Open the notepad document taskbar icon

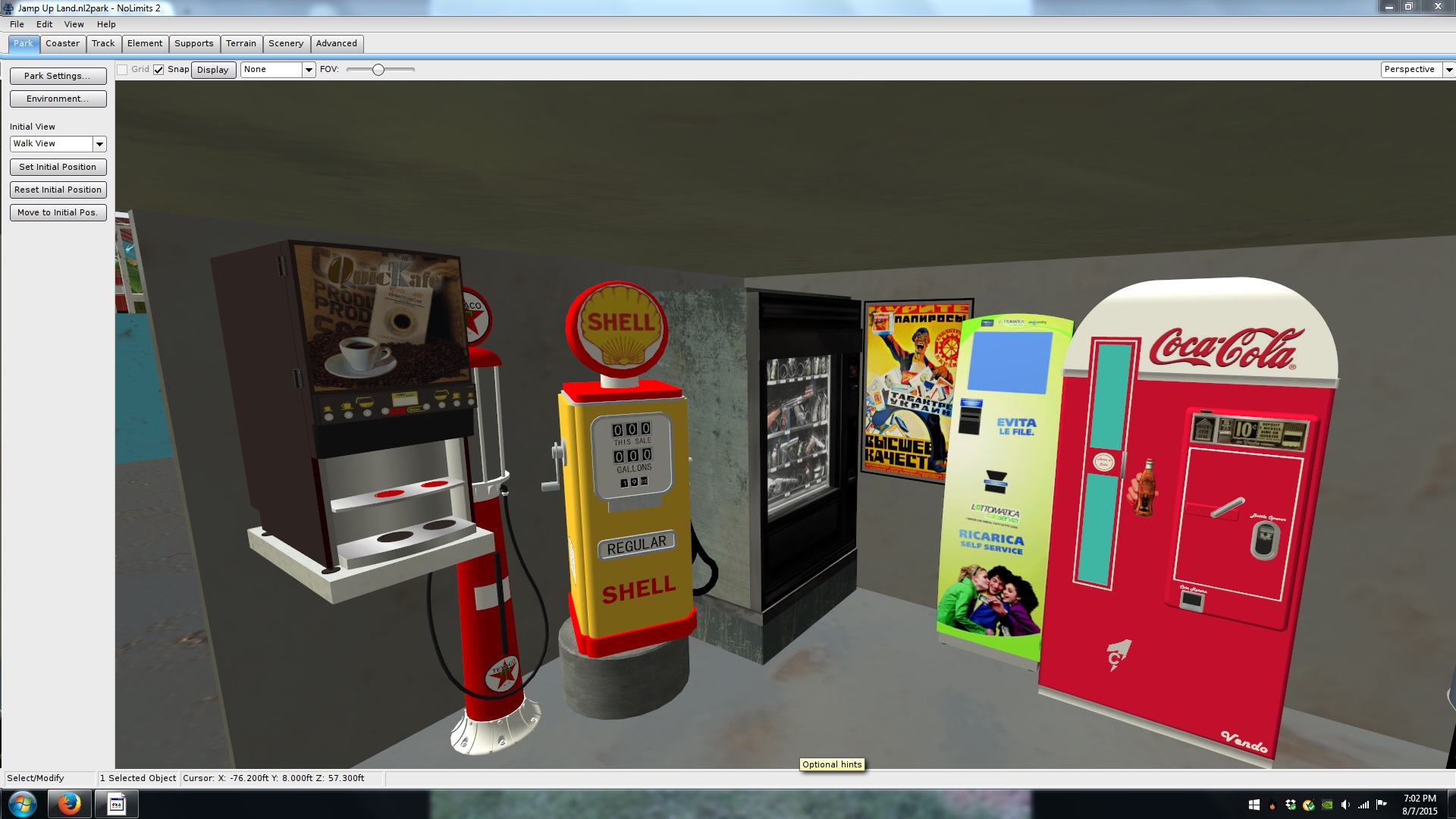117,804
